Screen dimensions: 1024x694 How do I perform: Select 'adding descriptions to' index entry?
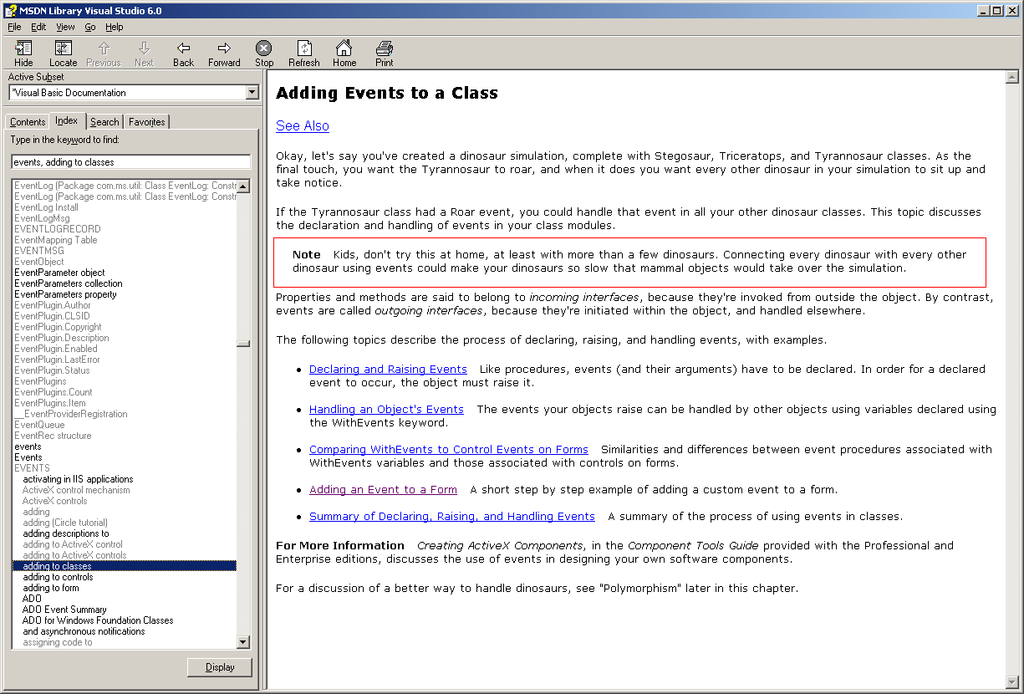[65, 533]
